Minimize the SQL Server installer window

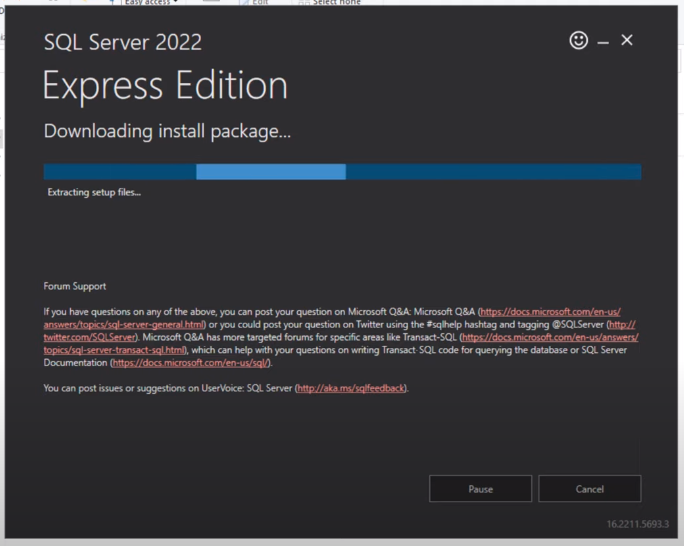pos(603,42)
